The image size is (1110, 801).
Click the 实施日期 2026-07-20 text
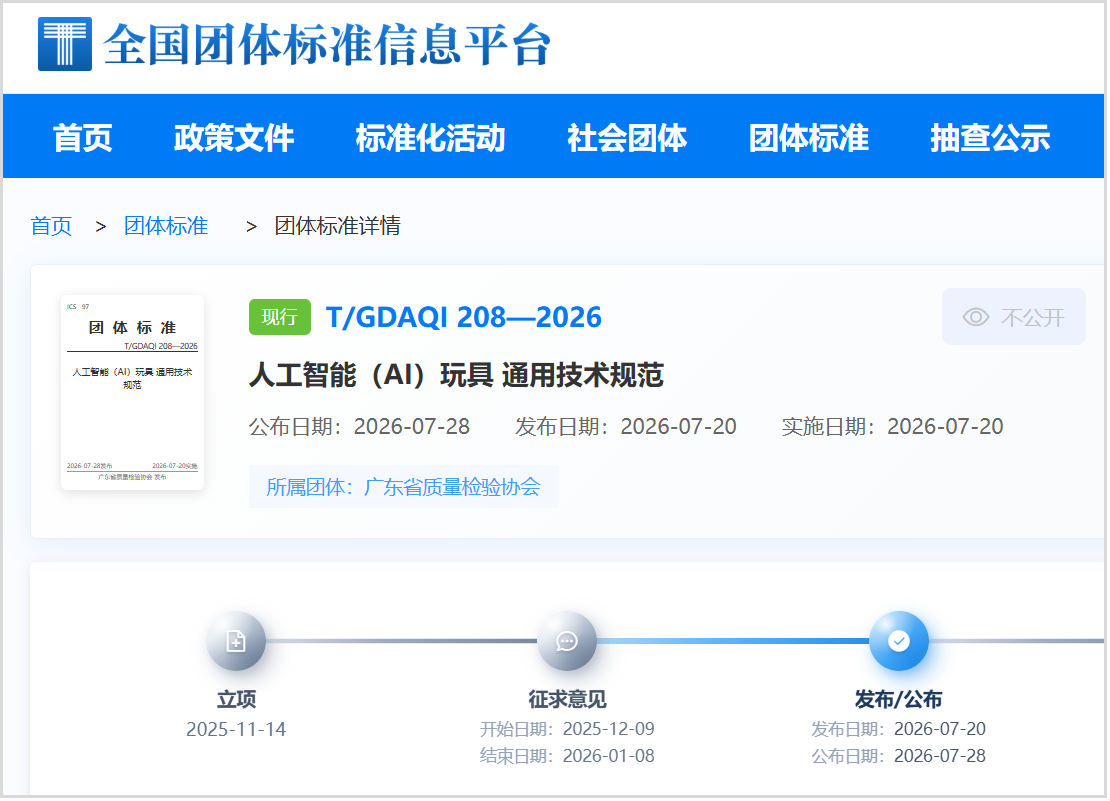click(x=893, y=427)
